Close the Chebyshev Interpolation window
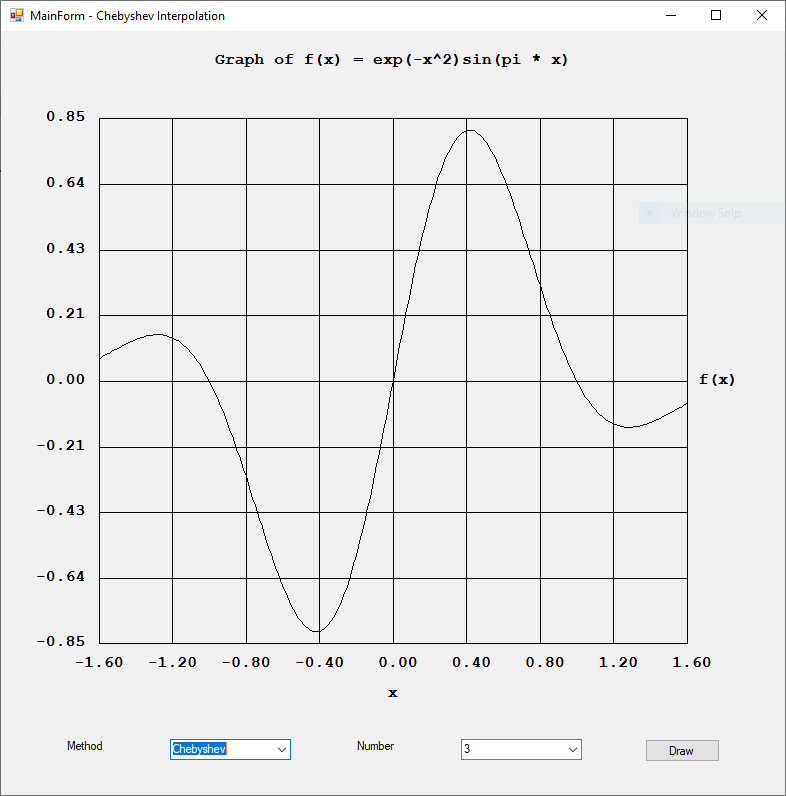 coord(762,16)
